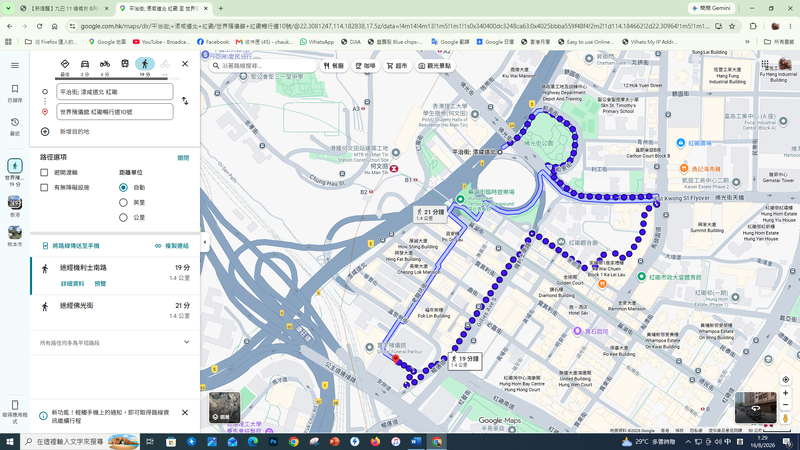Open the Facebook bookmark
The width and height of the screenshot is (800, 450).
[213, 42]
